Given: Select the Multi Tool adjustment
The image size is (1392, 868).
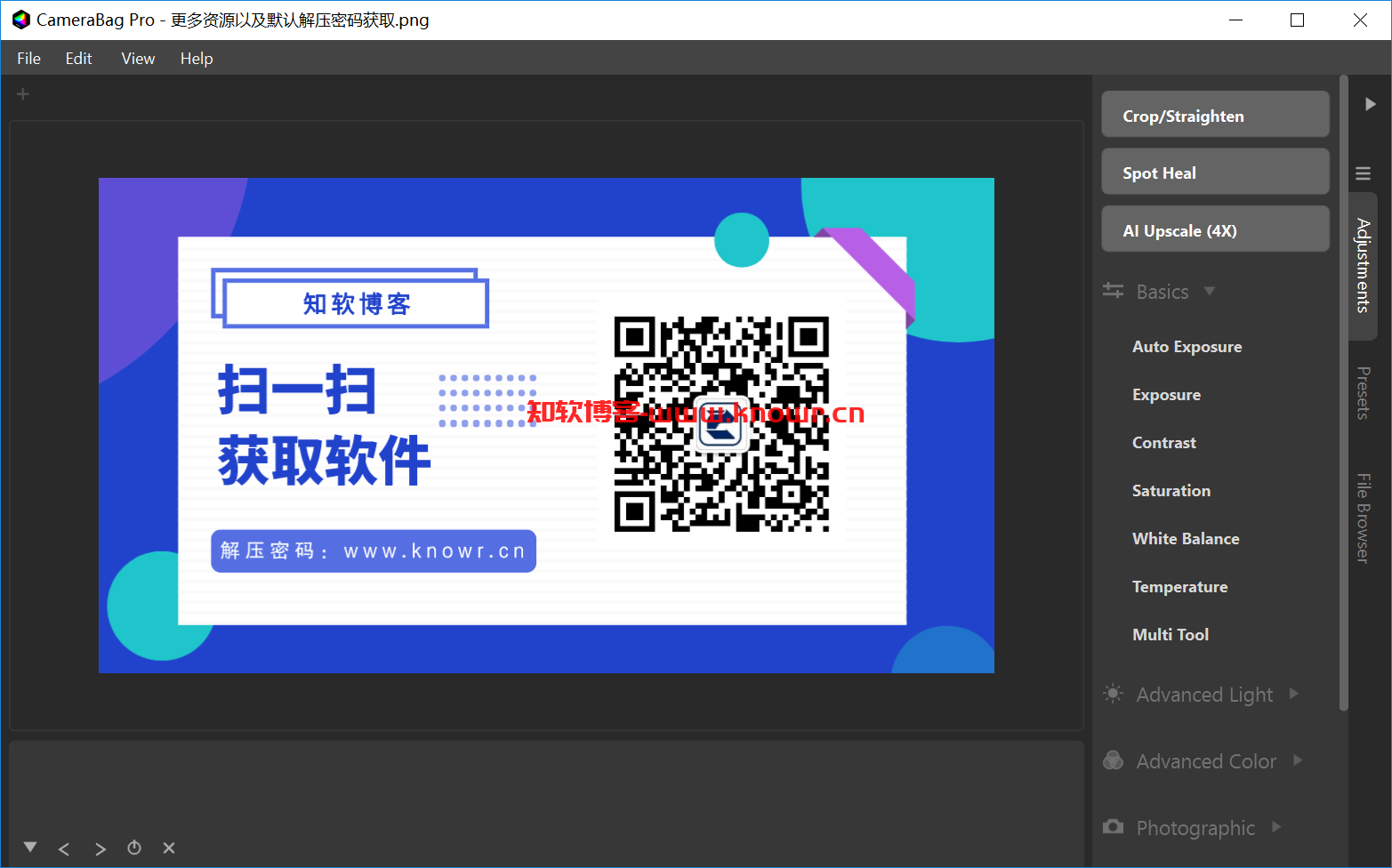Looking at the screenshot, I should (x=1171, y=635).
